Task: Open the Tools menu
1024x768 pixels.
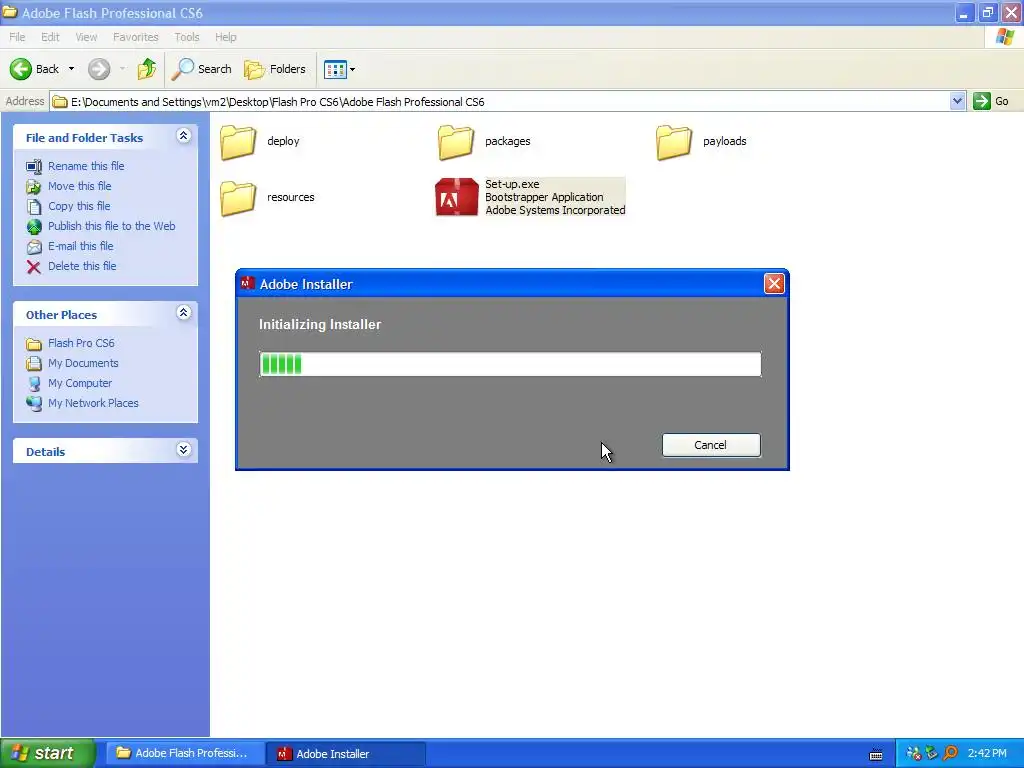Action: 187,37
